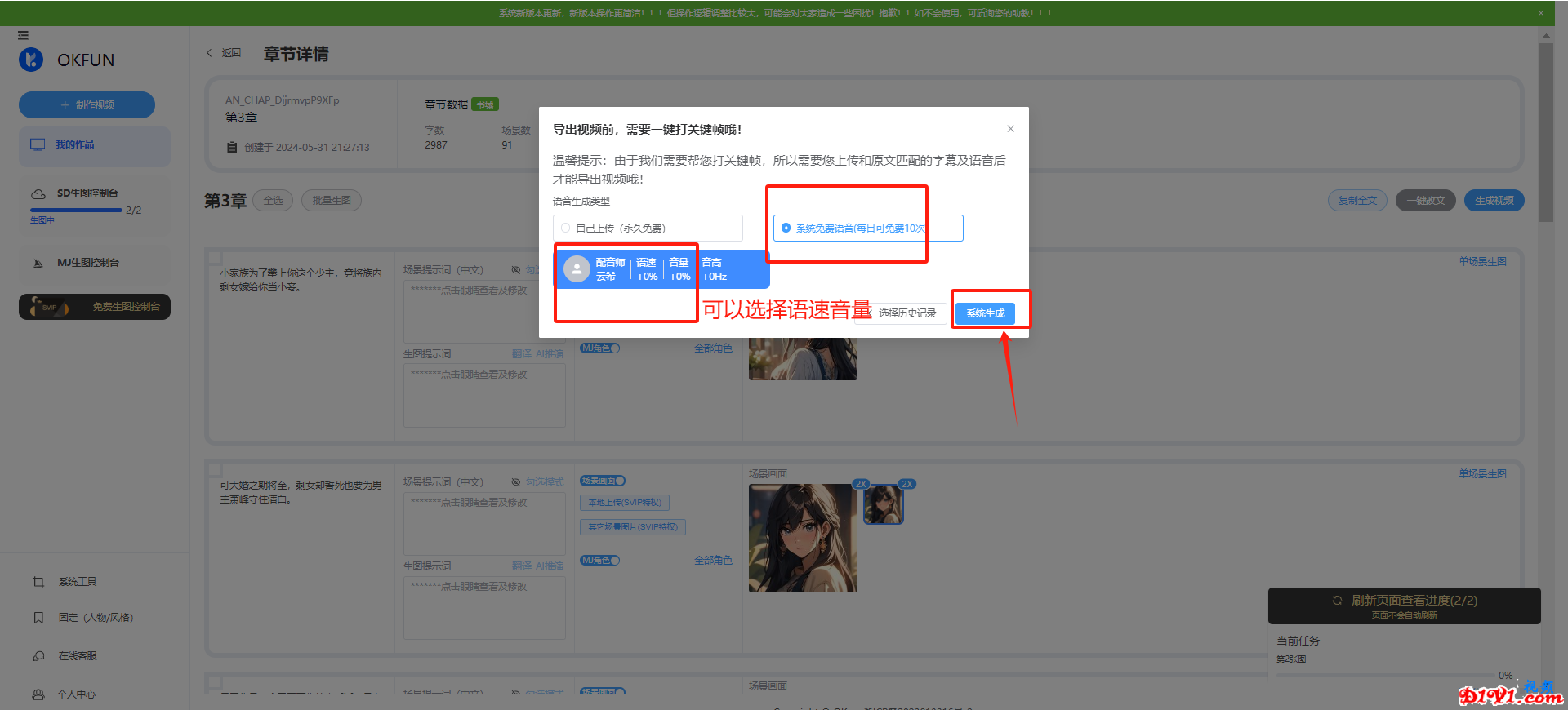
Task: Open 免费生图控制台 SVIP entry
Action: [95, 307]
